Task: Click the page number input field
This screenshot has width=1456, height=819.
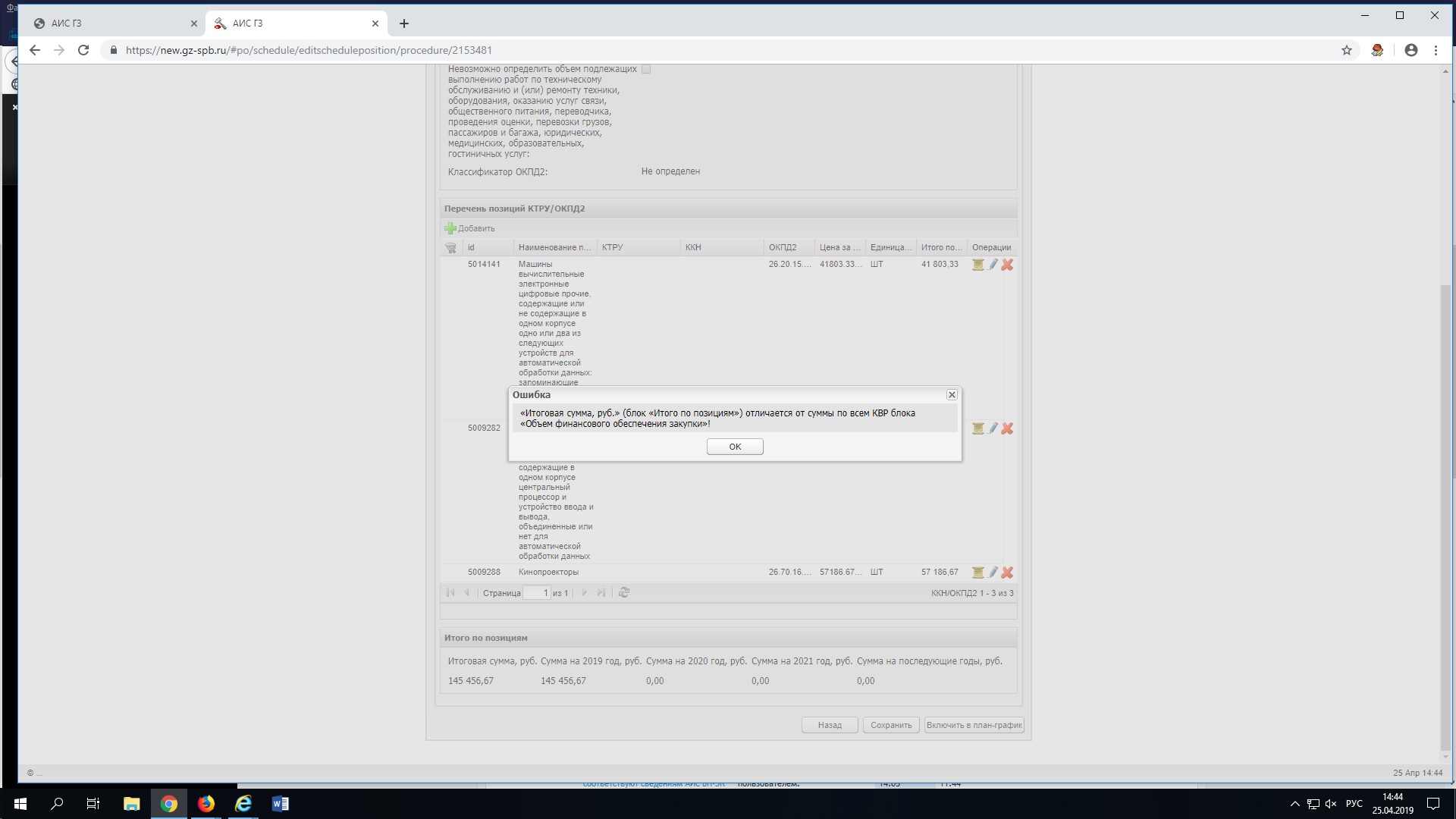Action: click(536, 593)
